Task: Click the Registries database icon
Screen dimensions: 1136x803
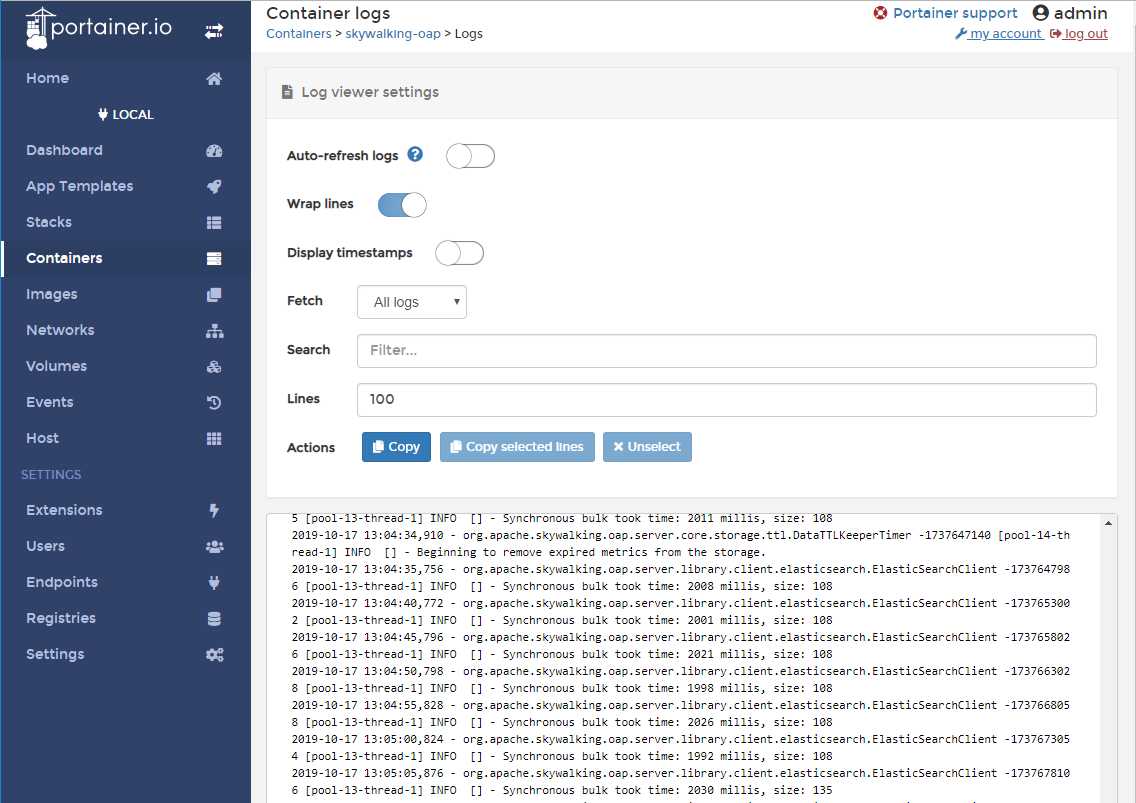Action: (214, 618)
